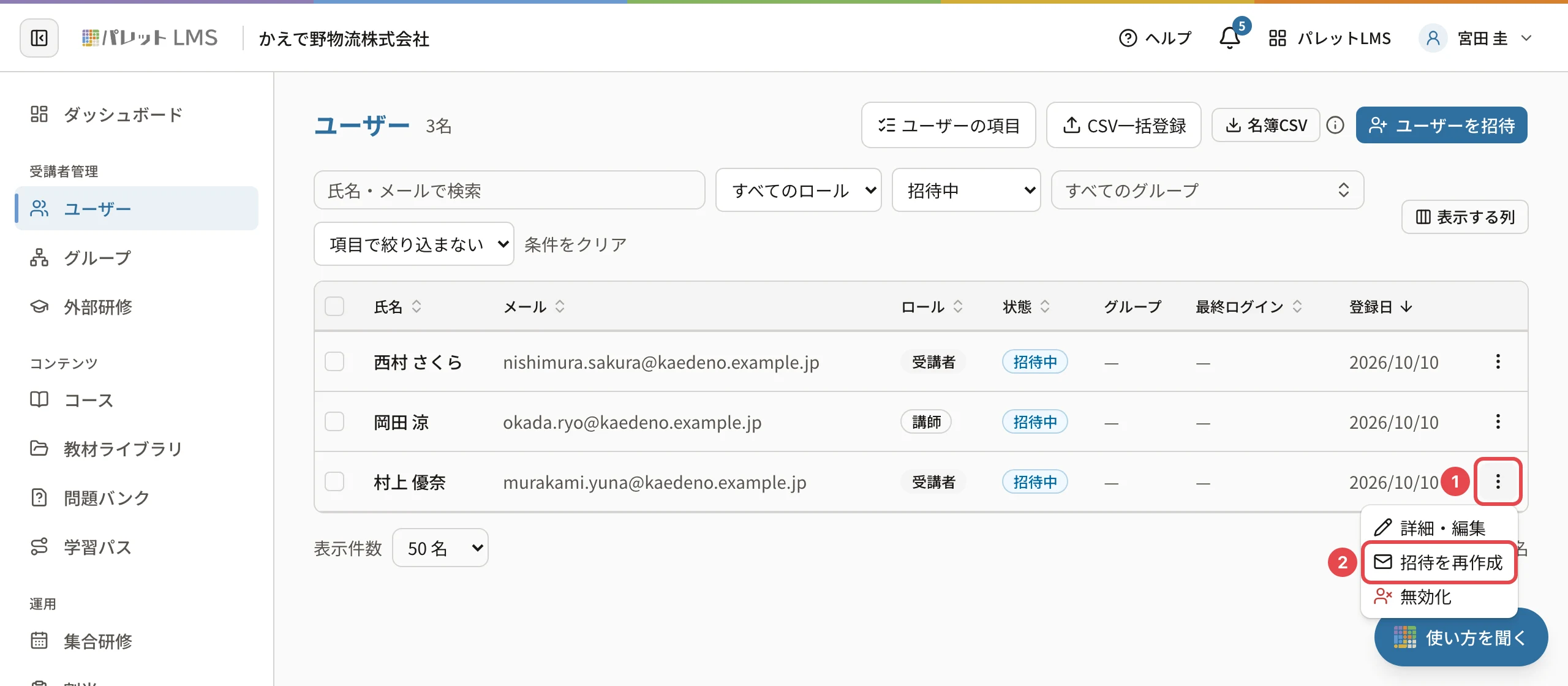Choose 招待を再作成 from the row menu

pyautogui.click(x=1439, y=562)
